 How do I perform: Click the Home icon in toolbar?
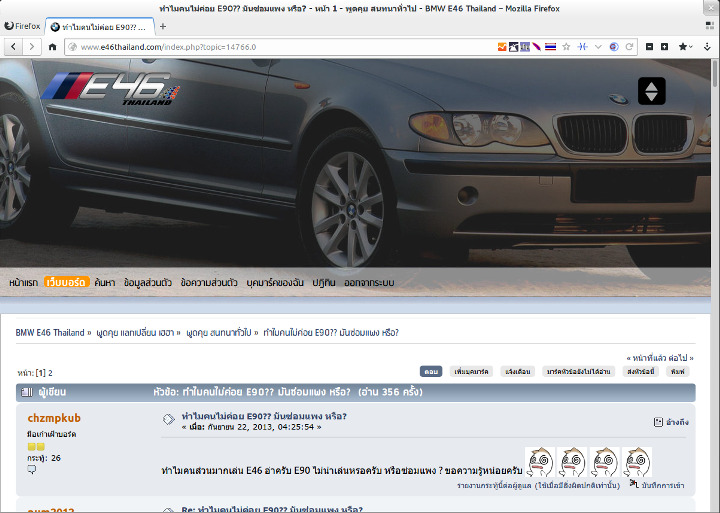coord(52,46)
